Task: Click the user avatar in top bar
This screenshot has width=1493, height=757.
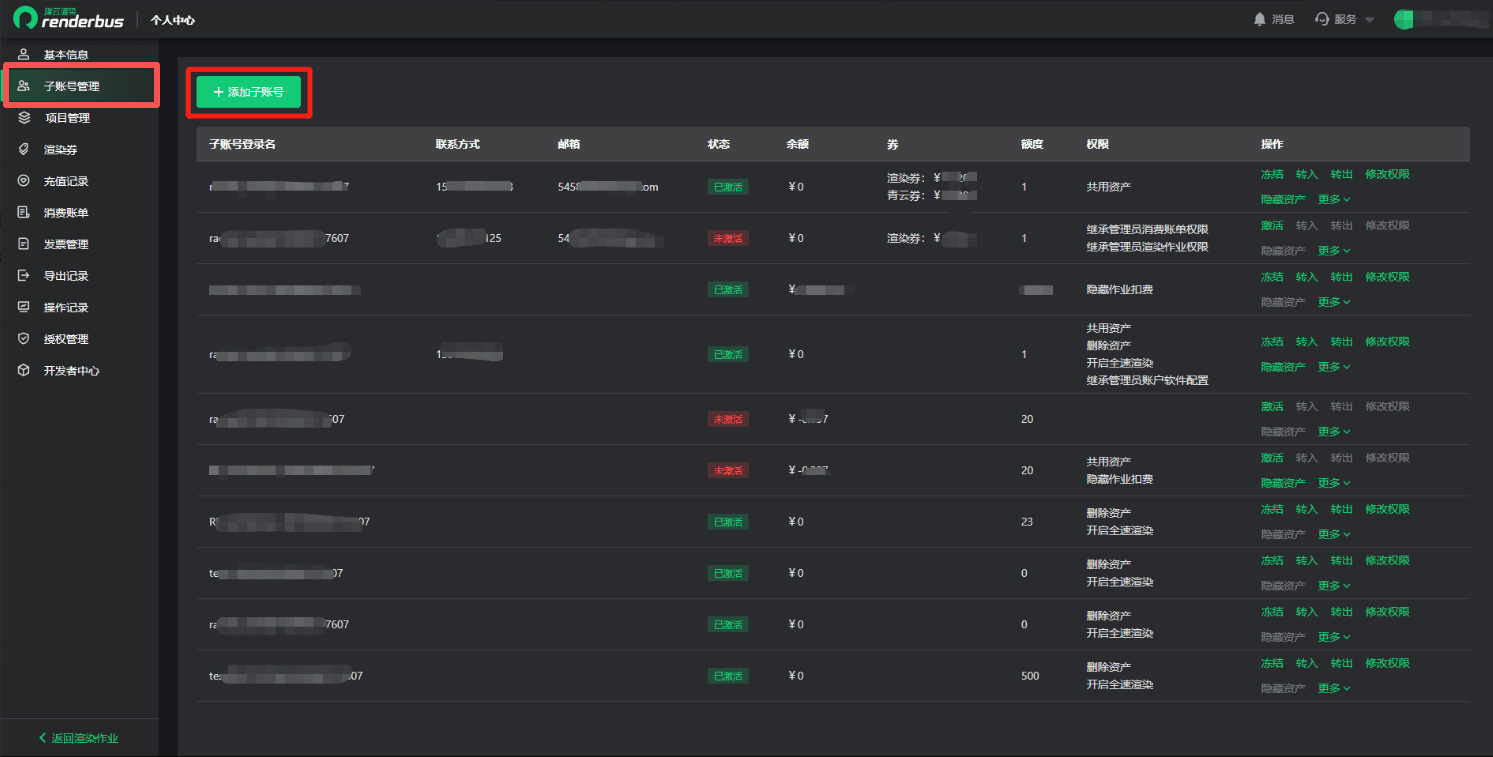Action: [1404, 19]
